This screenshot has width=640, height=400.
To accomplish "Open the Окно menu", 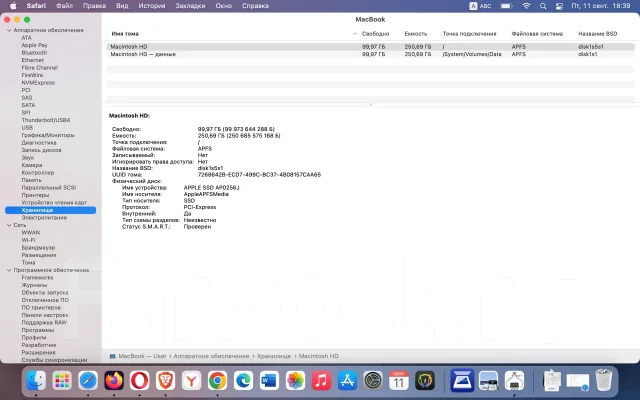I will tap(224, 6).
